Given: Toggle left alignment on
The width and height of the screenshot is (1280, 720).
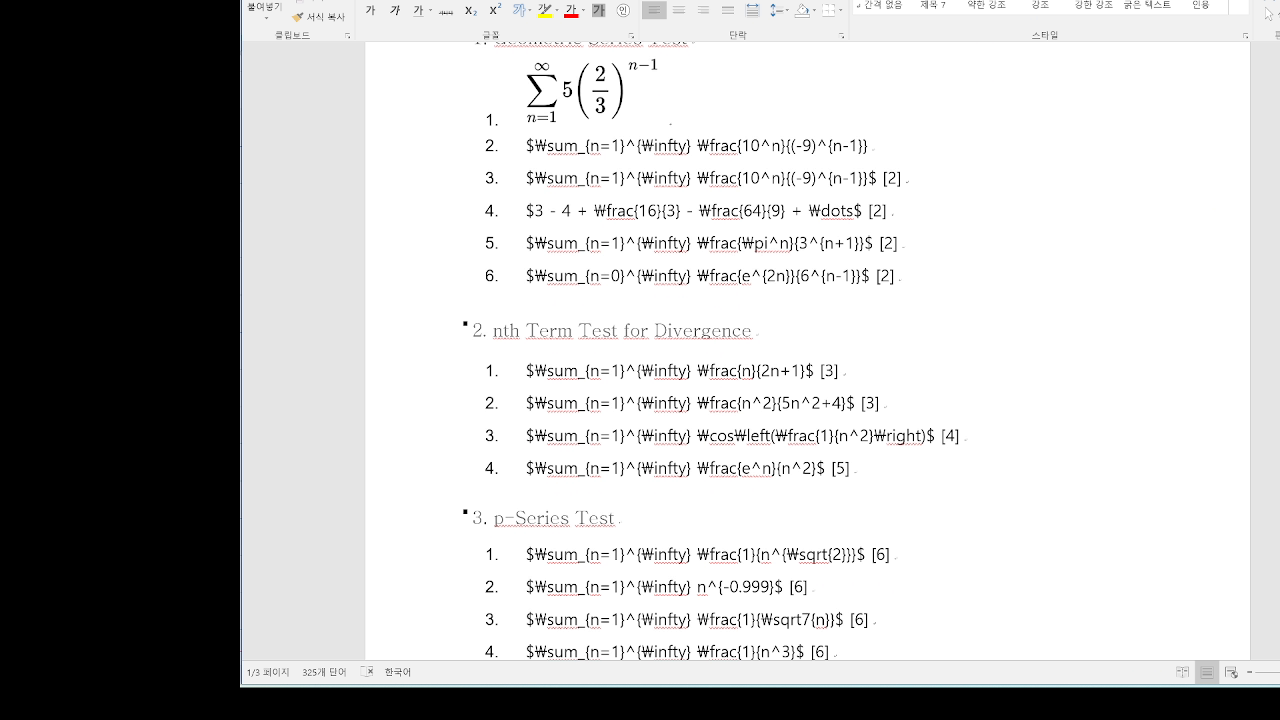Looking at the screenshot, I should [654, 10].
